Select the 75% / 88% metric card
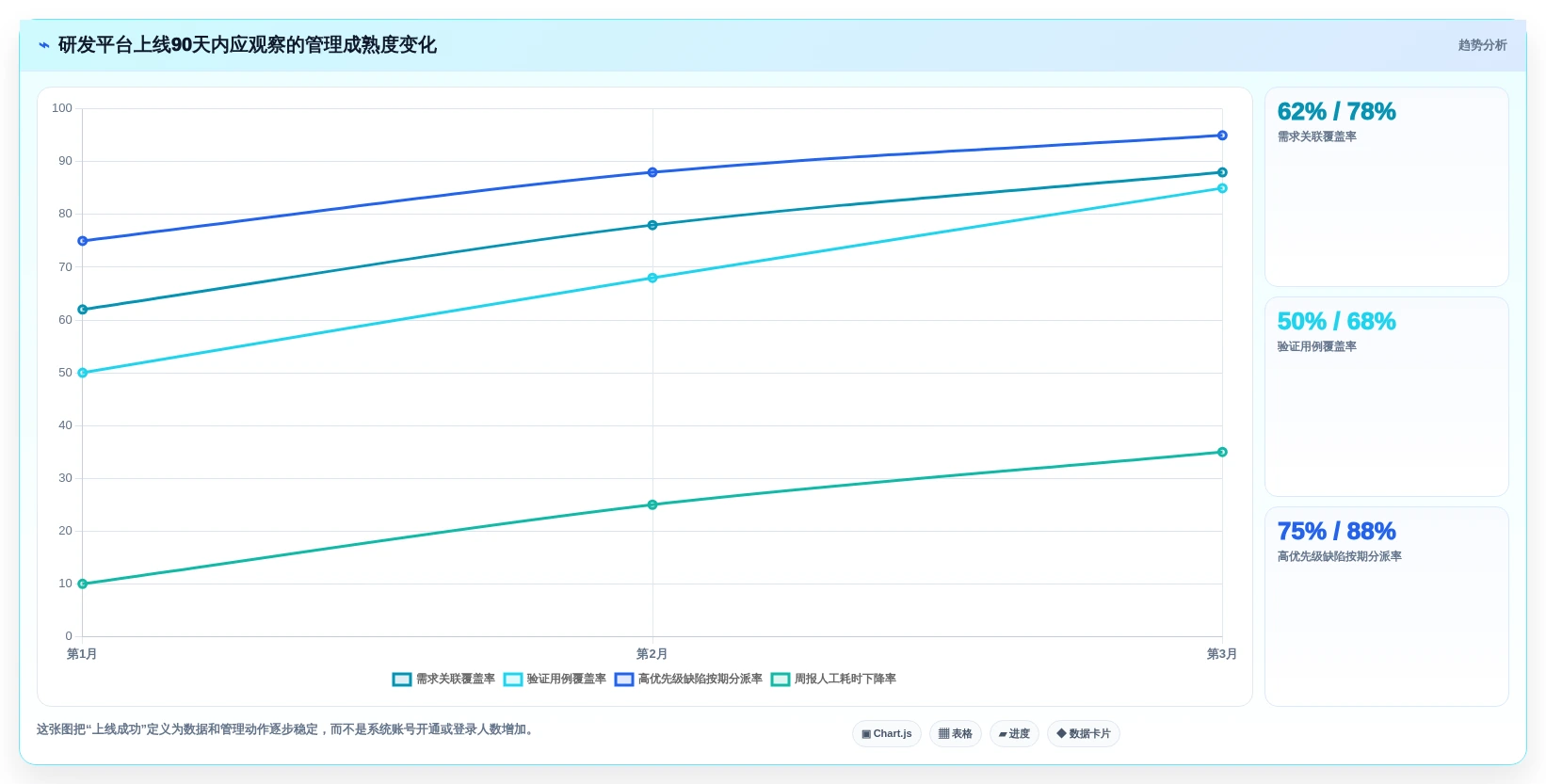 [1386, 607]
